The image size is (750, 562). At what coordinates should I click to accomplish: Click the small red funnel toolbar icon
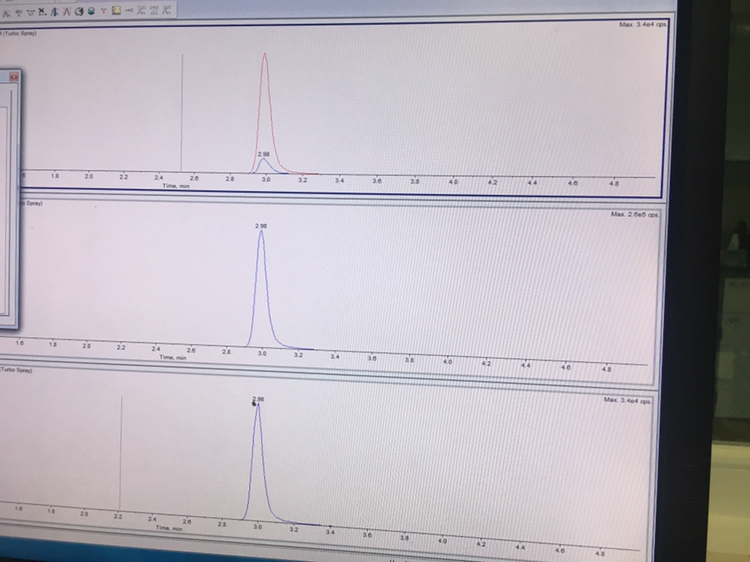[103, 11]
